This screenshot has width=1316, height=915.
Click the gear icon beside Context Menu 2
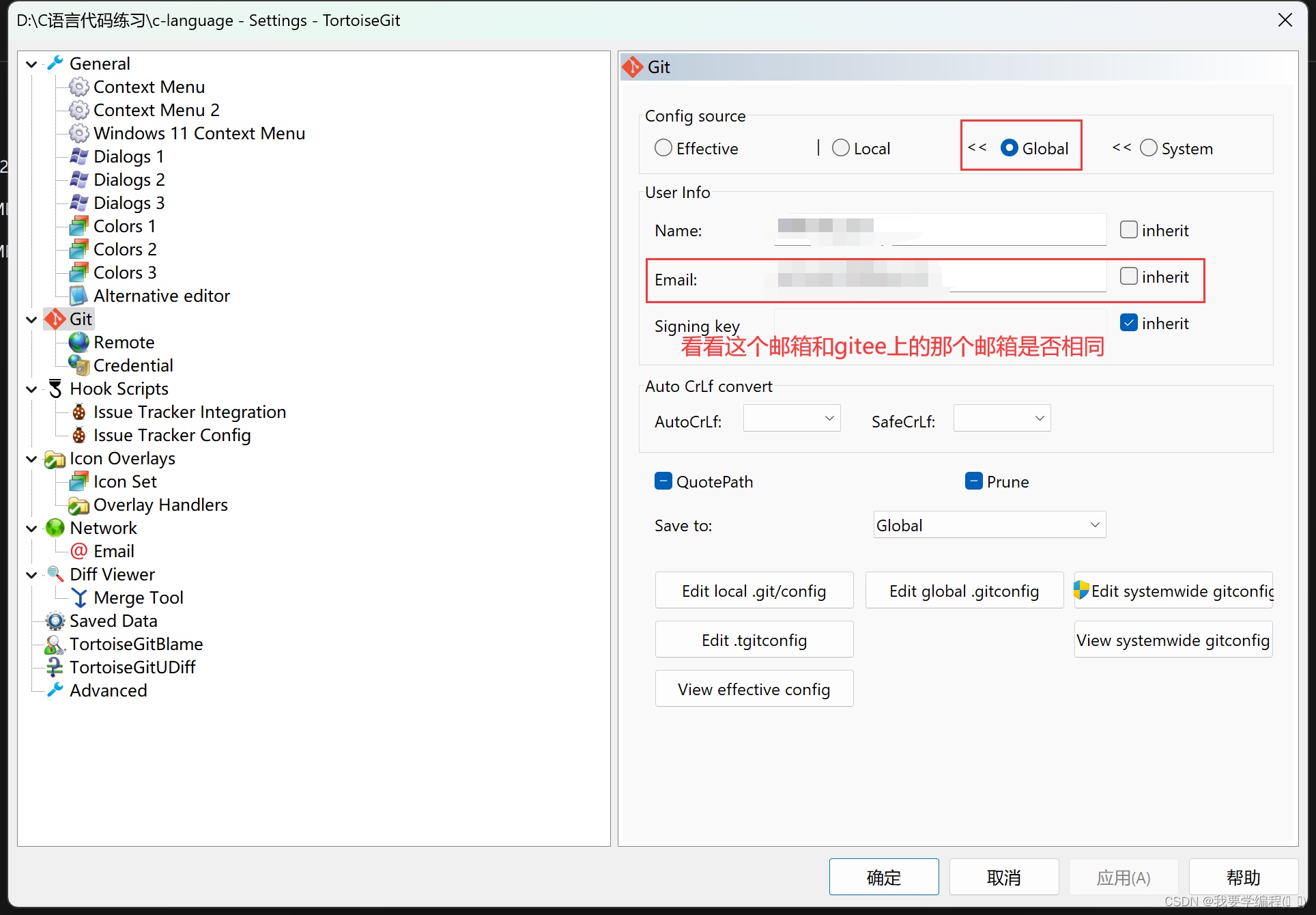(79, 110)
